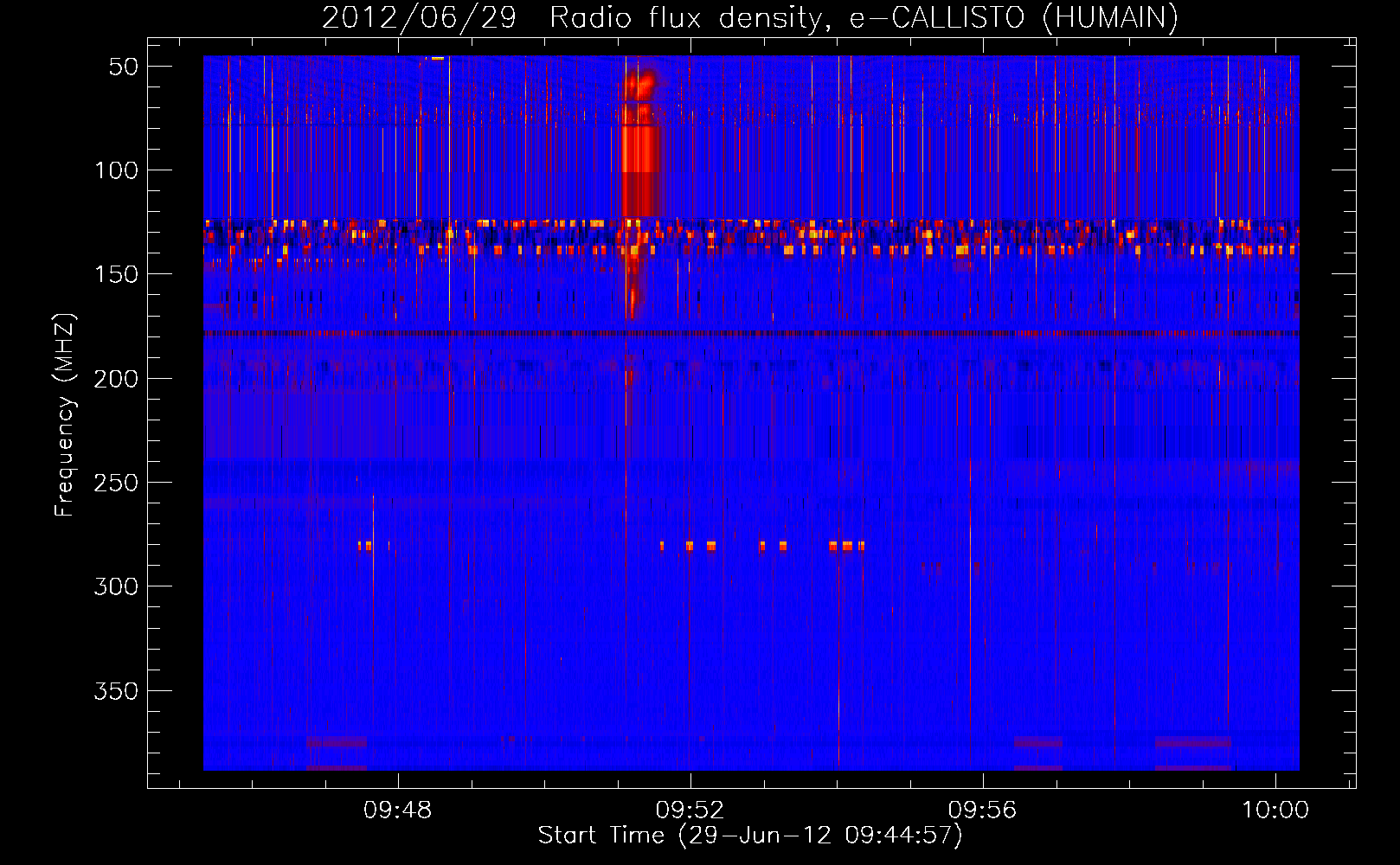Click the plot title 'Radio flux density, e-CALLISTO (HUMAIN)'
The width and height of the screenshot is (1400, 865).
[x=864, y=18]
